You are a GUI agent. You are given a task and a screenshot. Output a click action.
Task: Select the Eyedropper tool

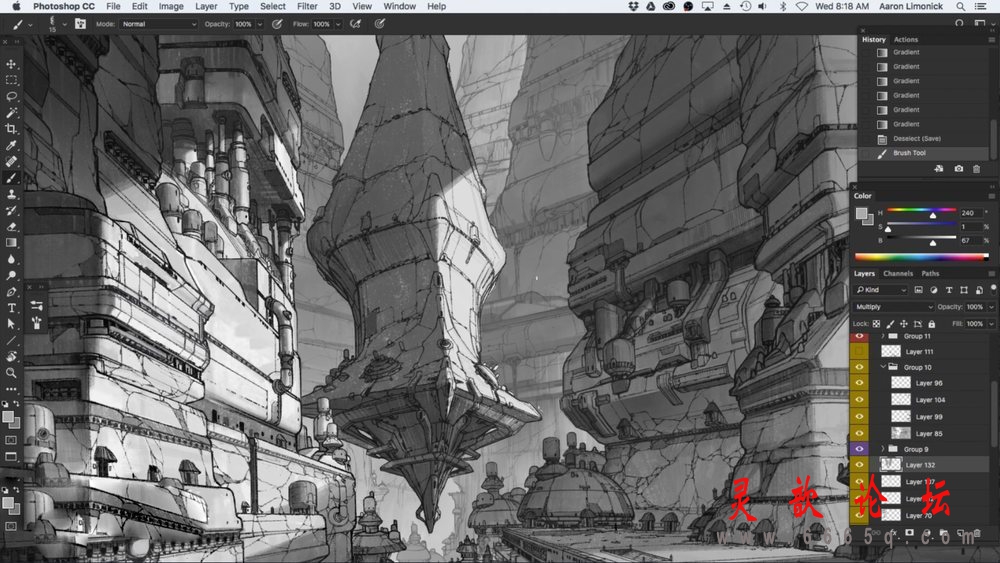pyautogui.click(x=11, y=145)
